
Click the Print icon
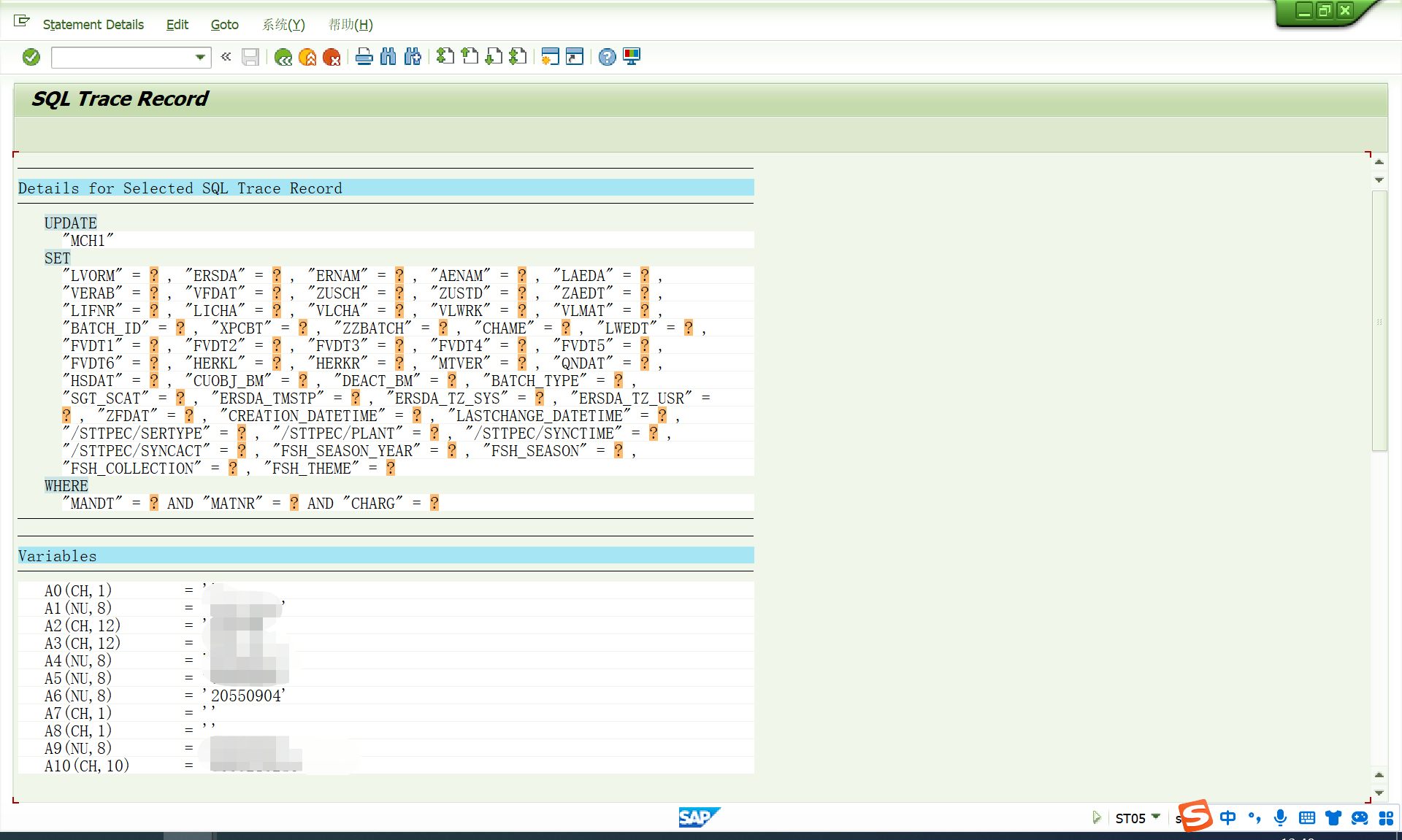tap(364, 57)
